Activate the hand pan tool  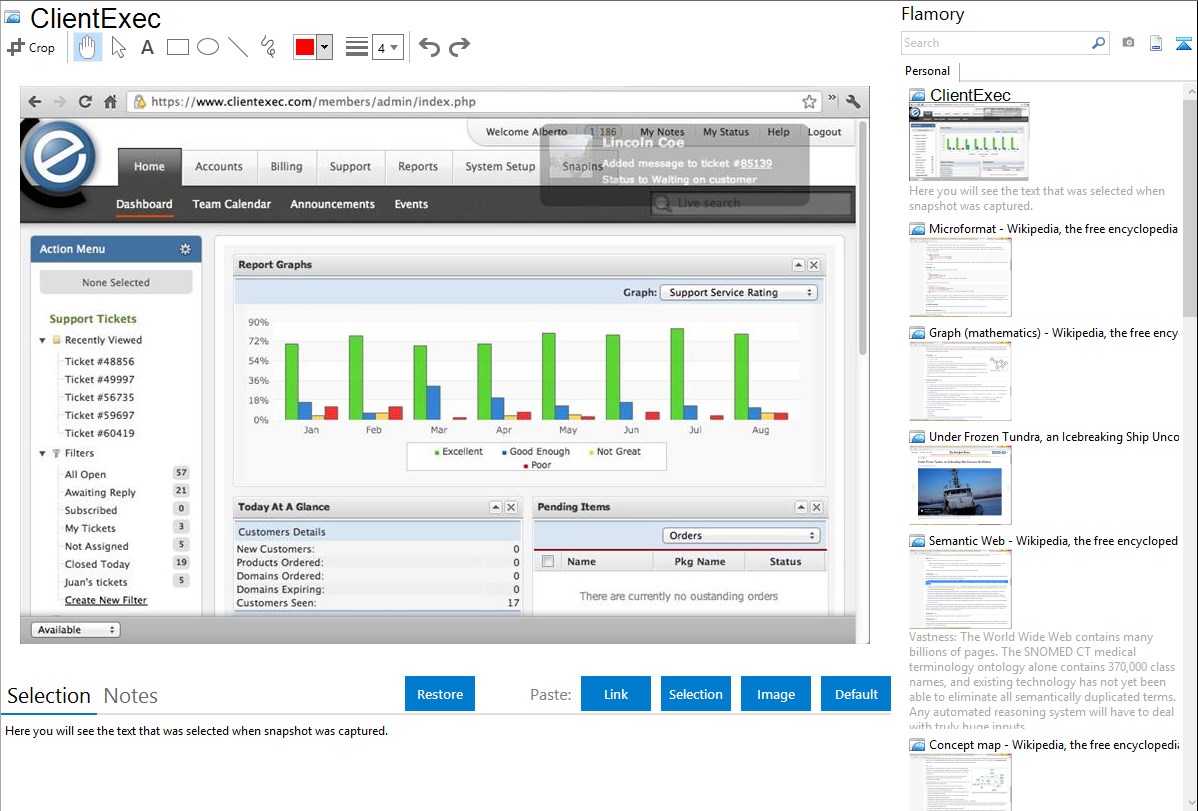tap(88, 47)
